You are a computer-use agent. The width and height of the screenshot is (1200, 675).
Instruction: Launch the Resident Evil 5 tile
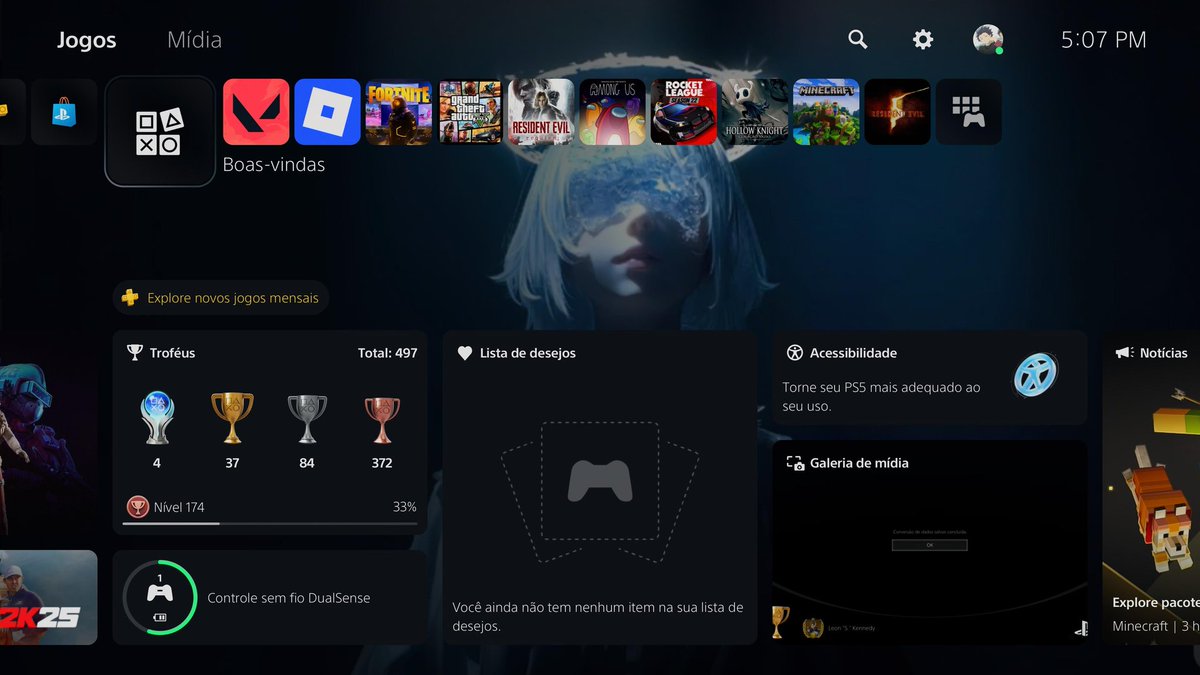(x=897, y=112)
